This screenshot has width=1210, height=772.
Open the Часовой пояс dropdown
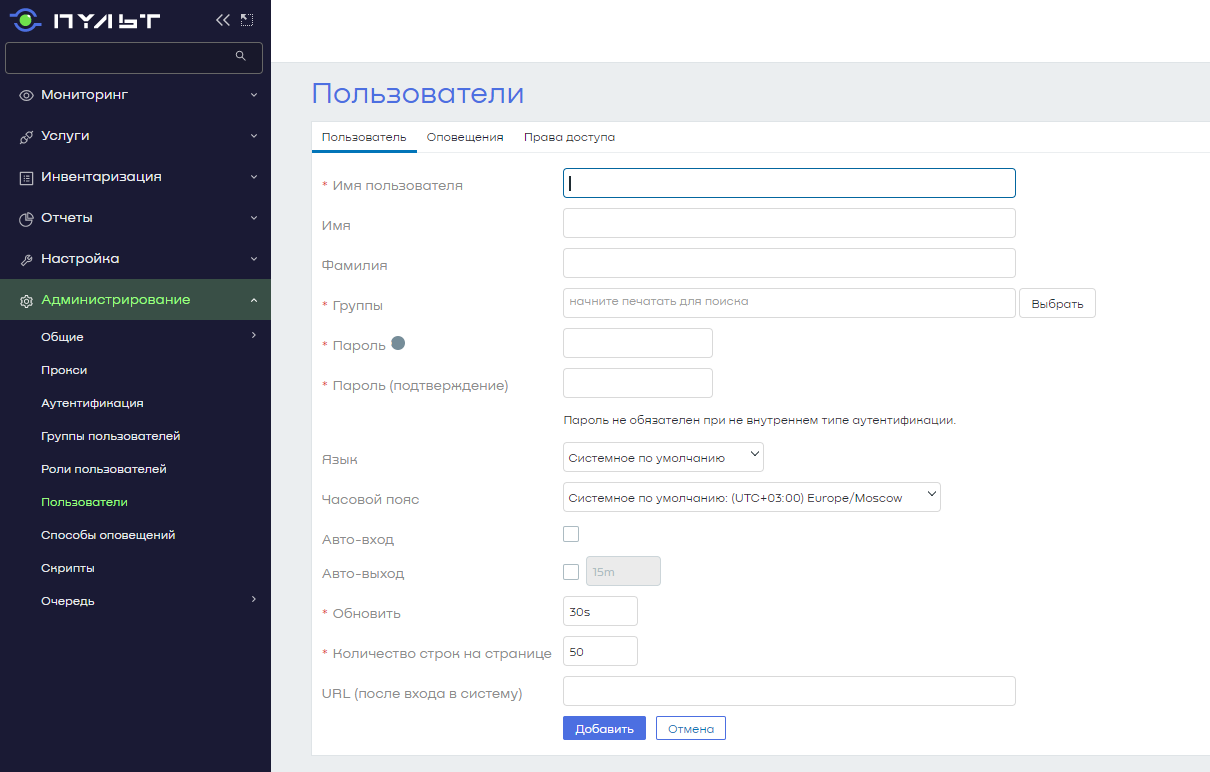coord(751,496)
